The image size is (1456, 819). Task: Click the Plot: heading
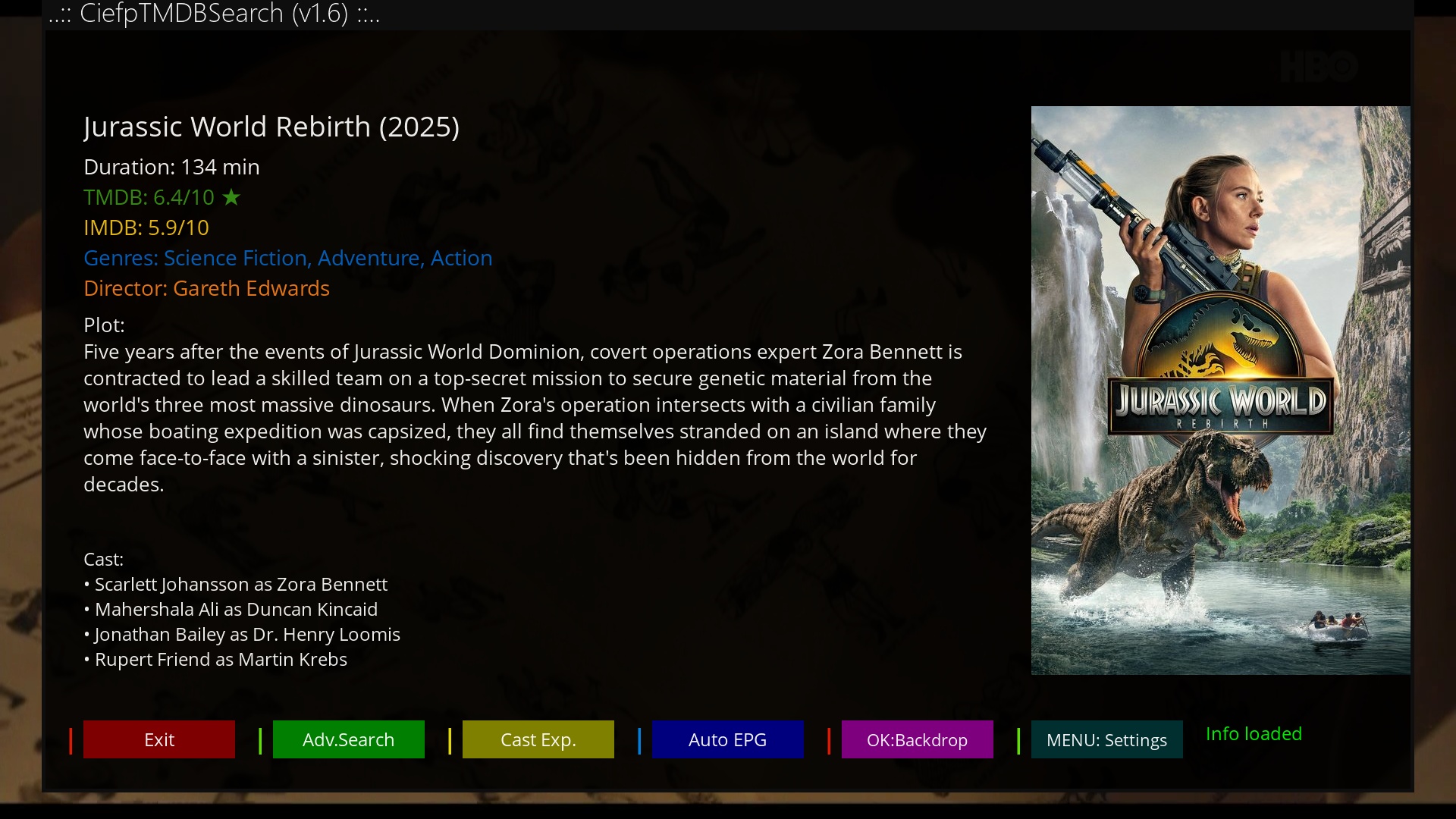(104, 325)
